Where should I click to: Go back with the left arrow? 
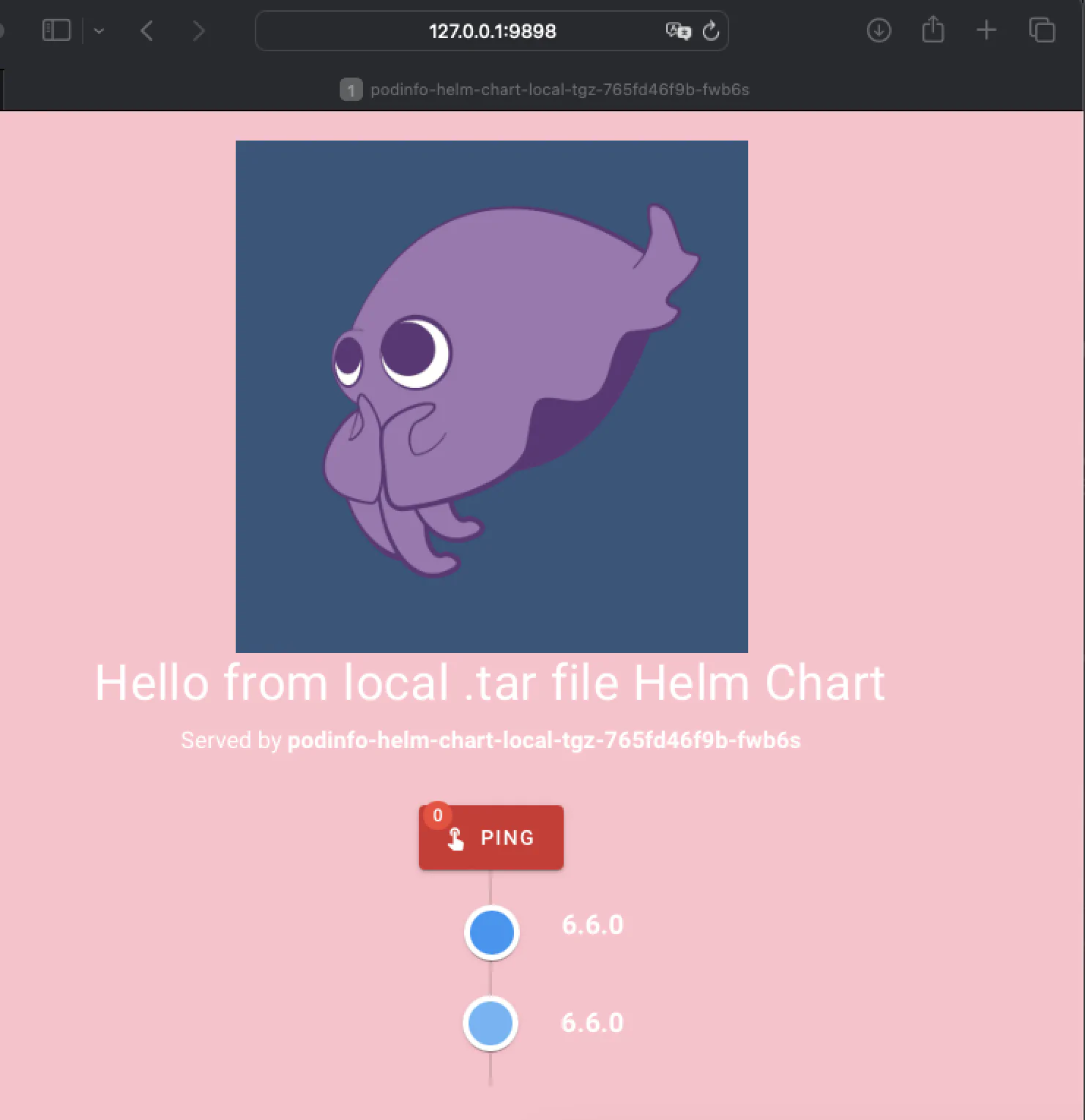coord(147,31)
